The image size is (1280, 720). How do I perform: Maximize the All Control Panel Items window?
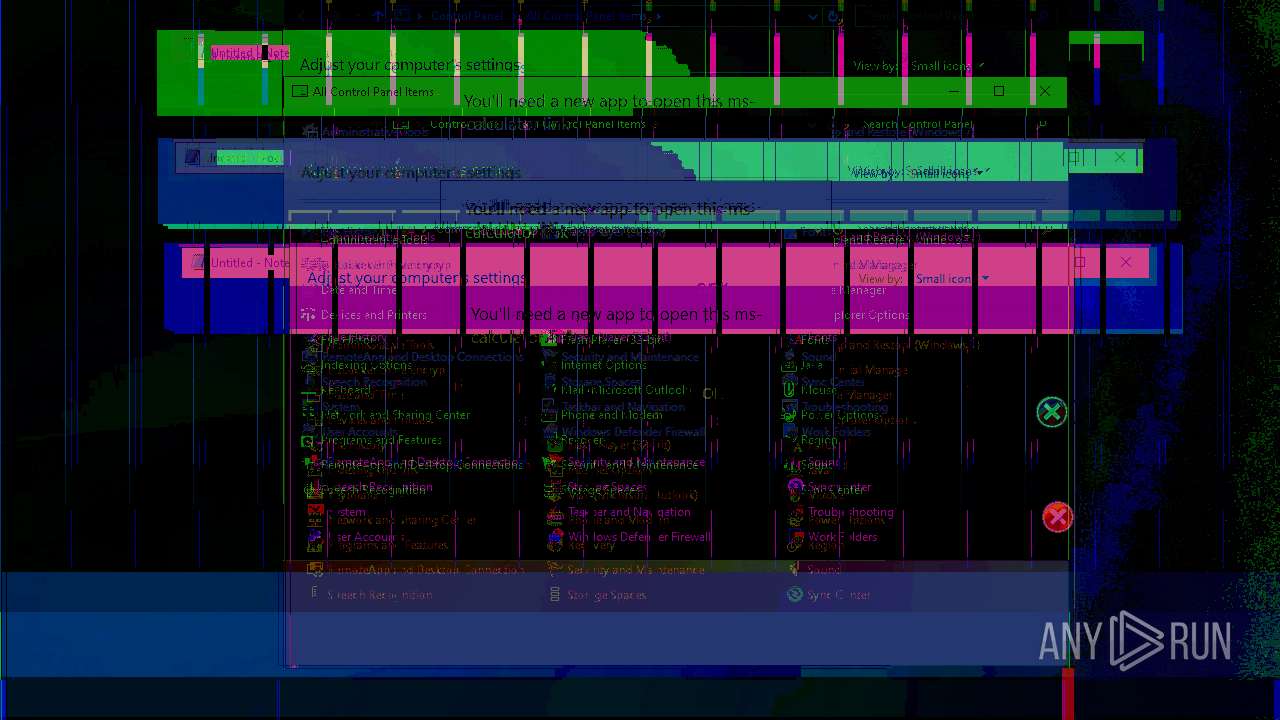(998, 91)
